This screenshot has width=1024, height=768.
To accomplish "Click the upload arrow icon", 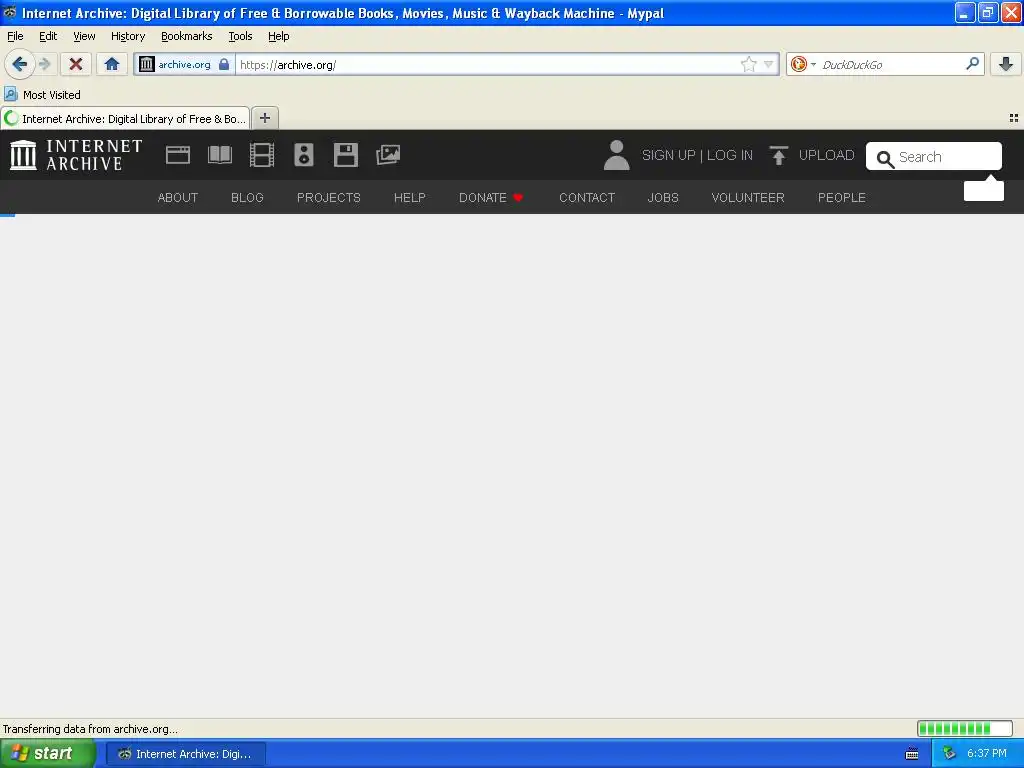I will [x=778, y=155].
